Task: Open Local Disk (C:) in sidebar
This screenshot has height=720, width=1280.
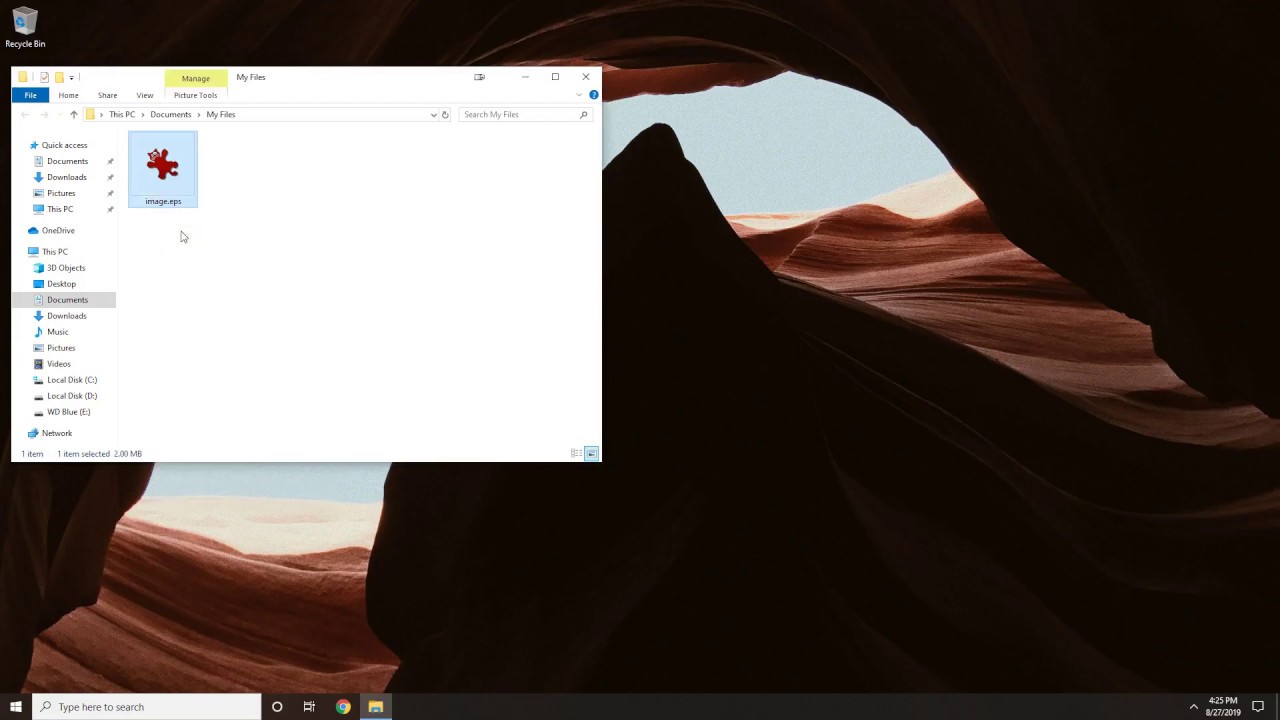Action: (72, 380)
